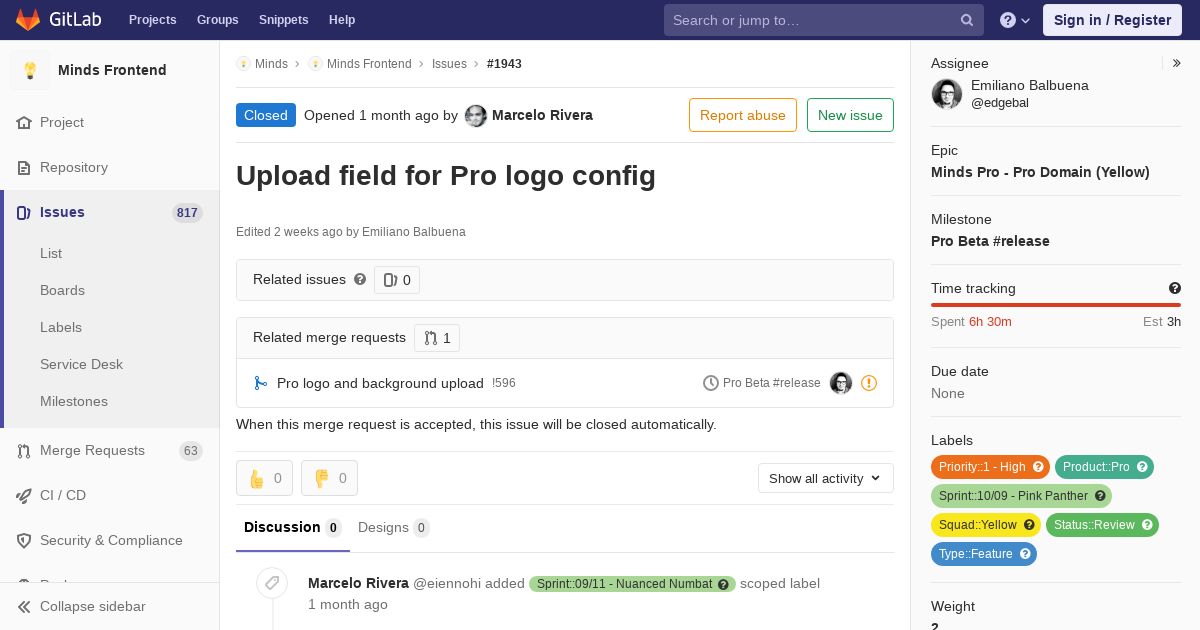
Task: Switch to the Designs tab
Action: tap(394, 527)
